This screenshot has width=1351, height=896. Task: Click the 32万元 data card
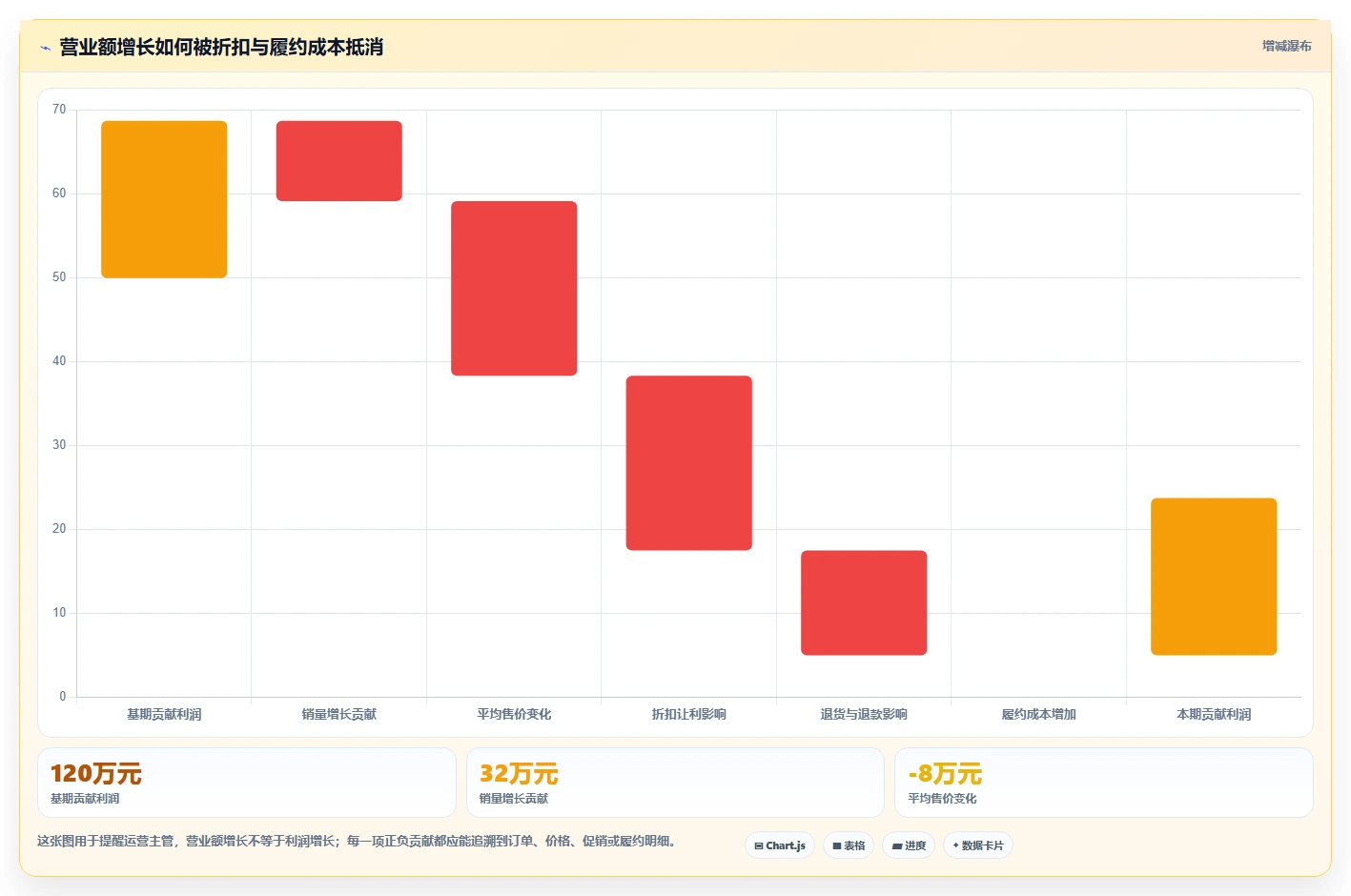(x=675, y=783)
